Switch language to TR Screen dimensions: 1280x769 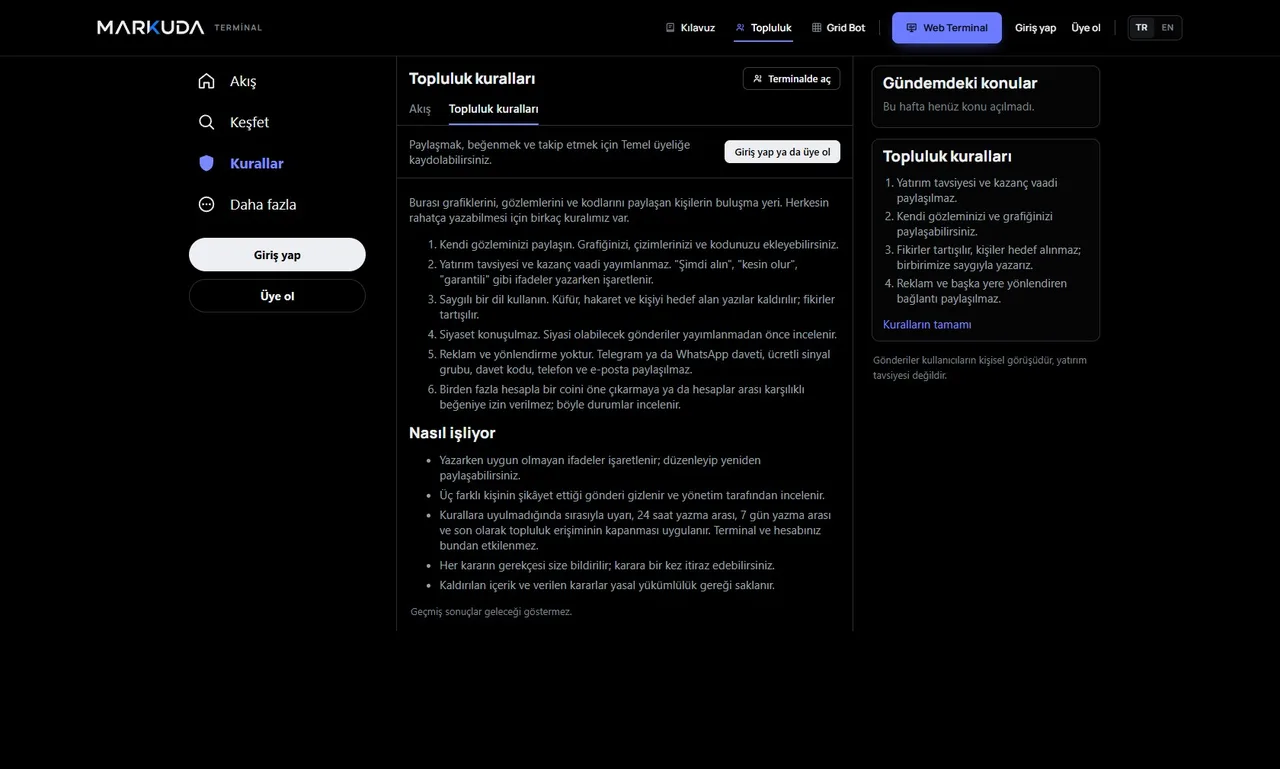[1141, 28]
